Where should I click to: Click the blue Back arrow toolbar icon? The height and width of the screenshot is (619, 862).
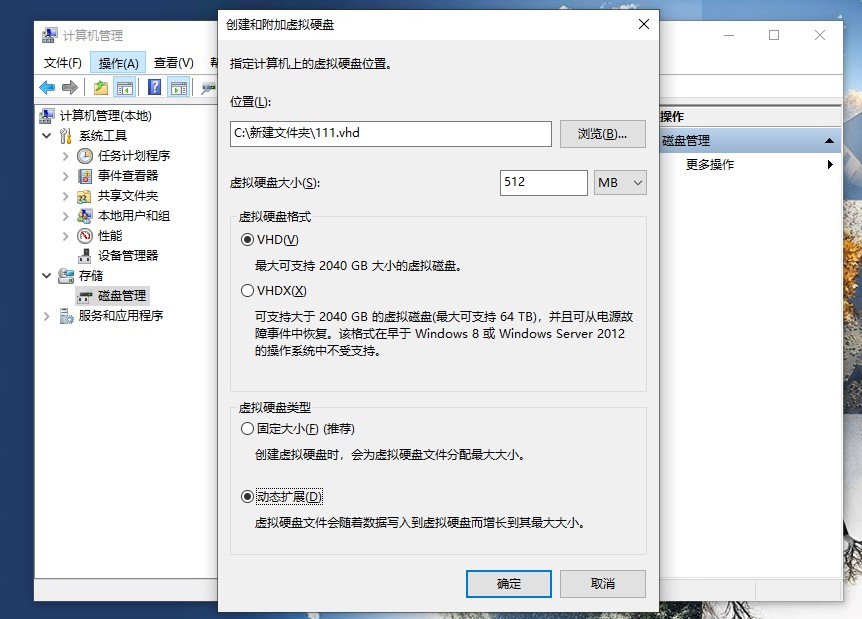[47, 87]
